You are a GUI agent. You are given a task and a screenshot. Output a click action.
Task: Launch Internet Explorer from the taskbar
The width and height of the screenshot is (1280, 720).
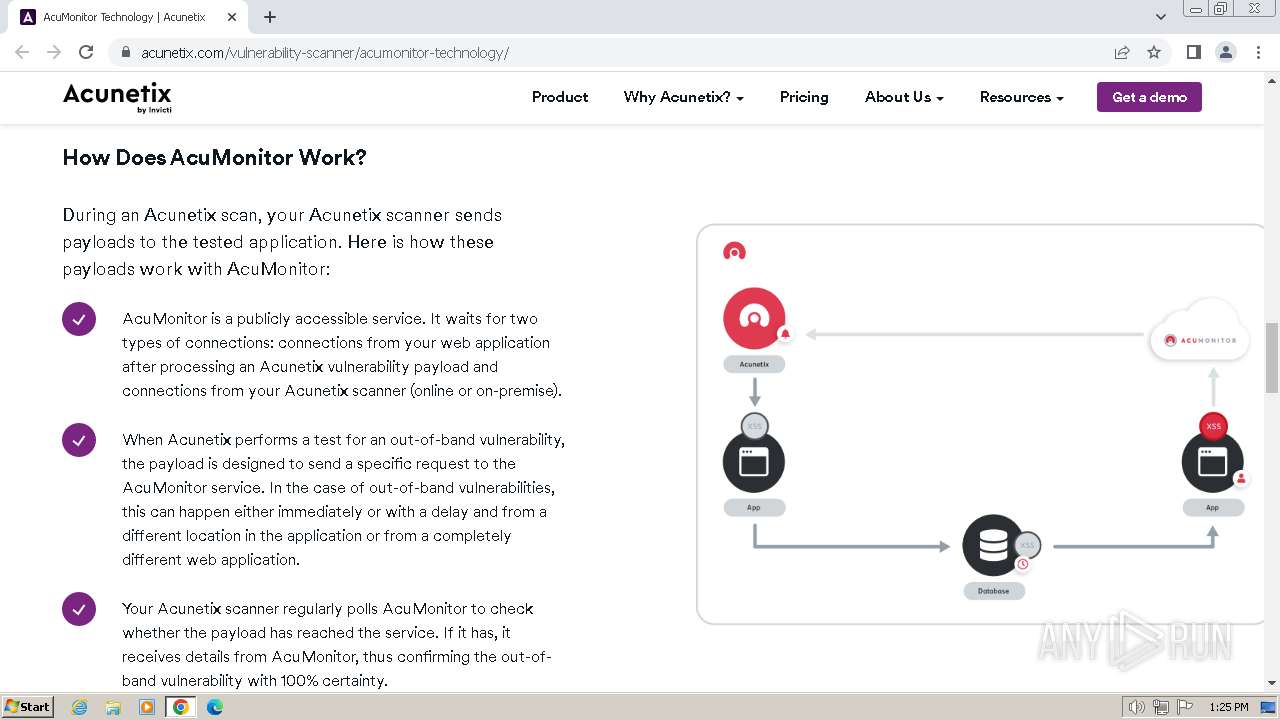point(80,707)
